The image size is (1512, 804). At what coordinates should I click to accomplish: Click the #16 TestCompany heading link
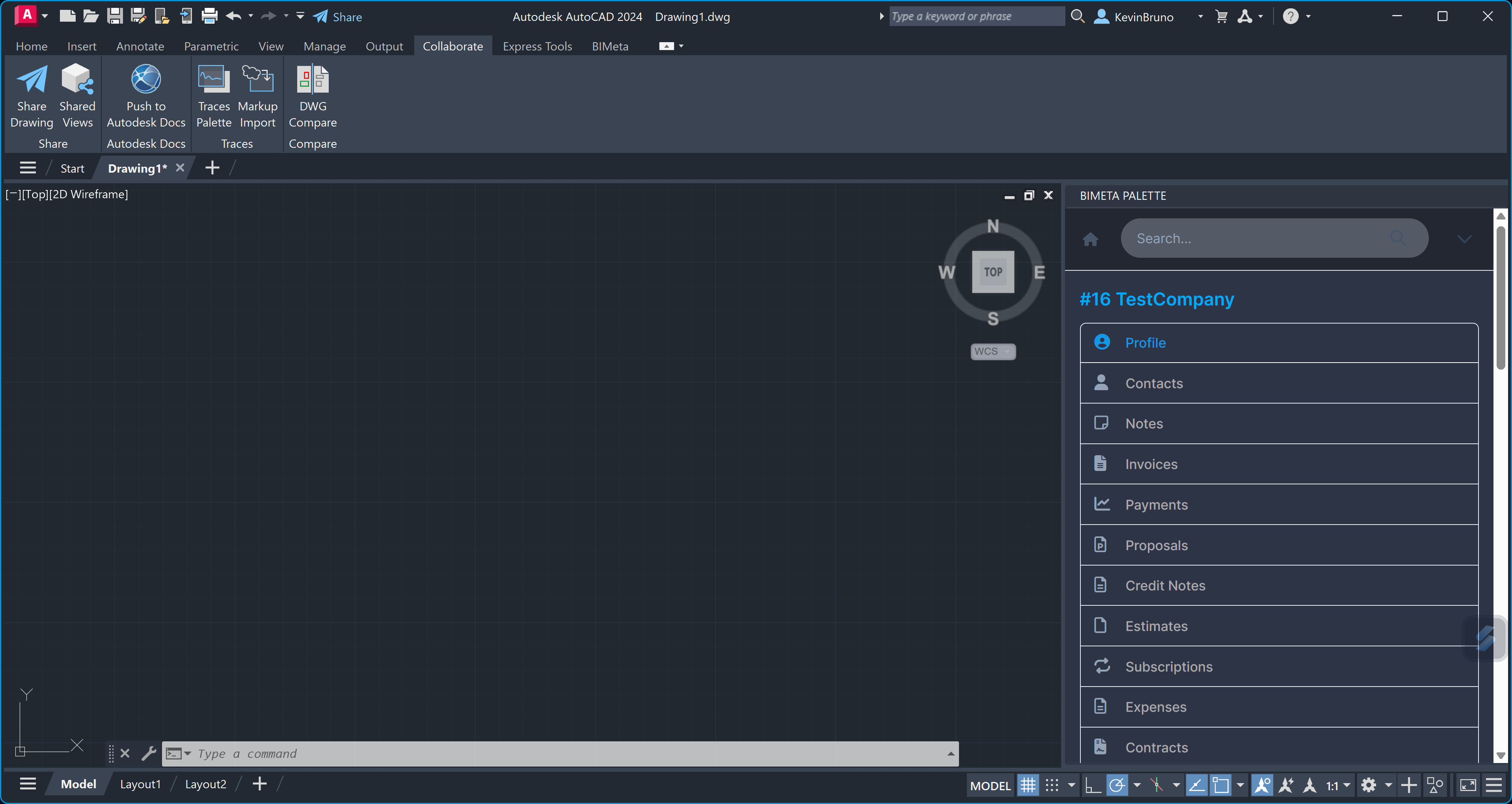pyautogui.click(x=1157, y=299)
